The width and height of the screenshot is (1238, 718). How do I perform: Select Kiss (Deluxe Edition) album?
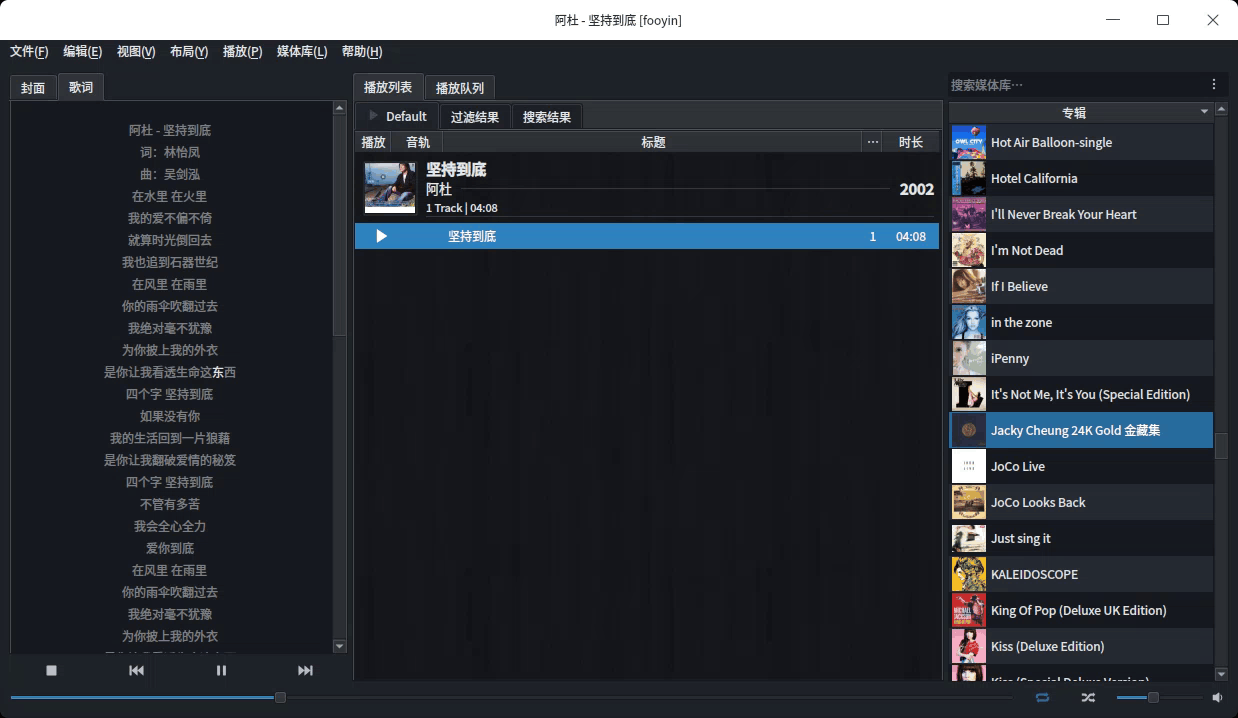tap(1081, 646)
